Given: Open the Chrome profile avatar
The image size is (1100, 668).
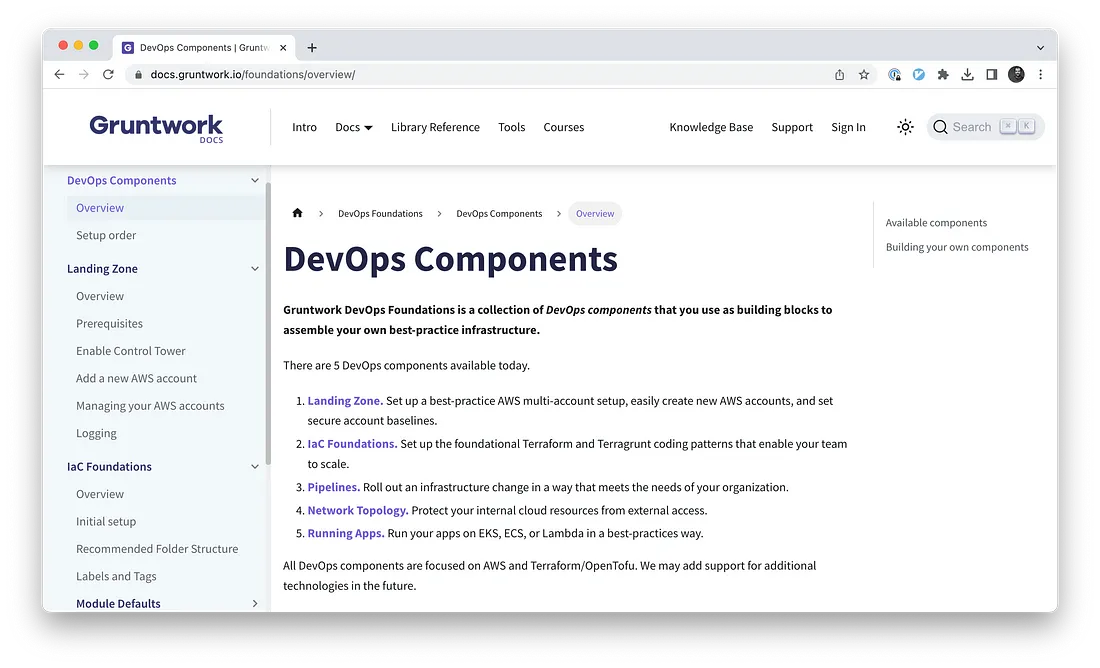Looking at the screenshot, I should tap(1016, 74).
